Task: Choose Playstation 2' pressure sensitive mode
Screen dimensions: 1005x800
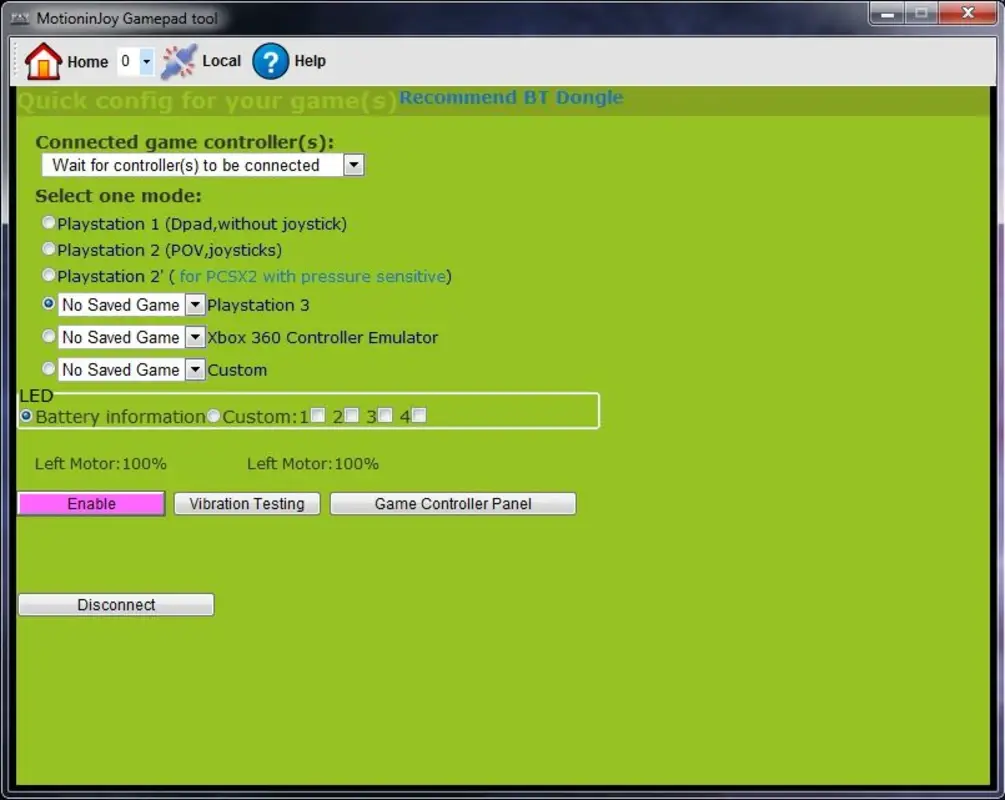Action: coord(48,274)
